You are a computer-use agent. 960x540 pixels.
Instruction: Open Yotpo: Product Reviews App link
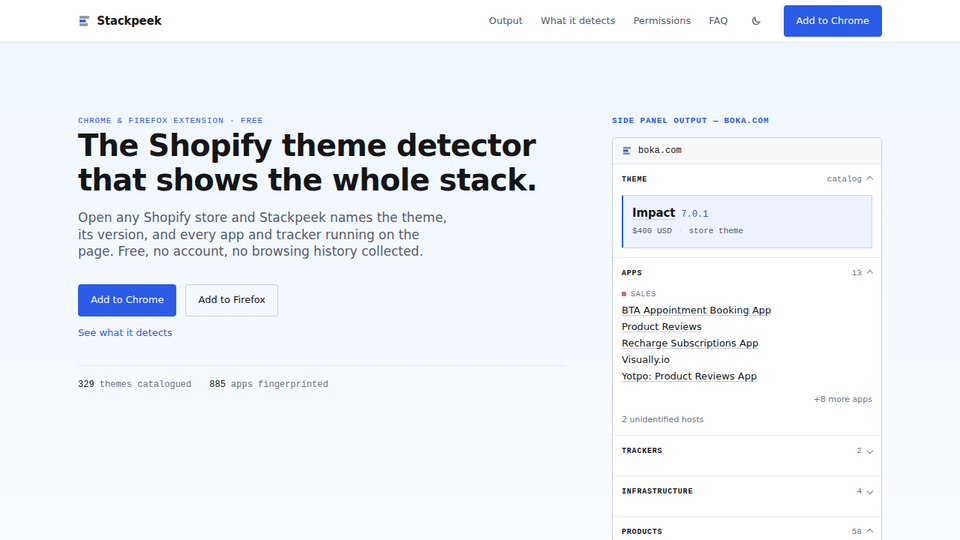click(689, 377)
